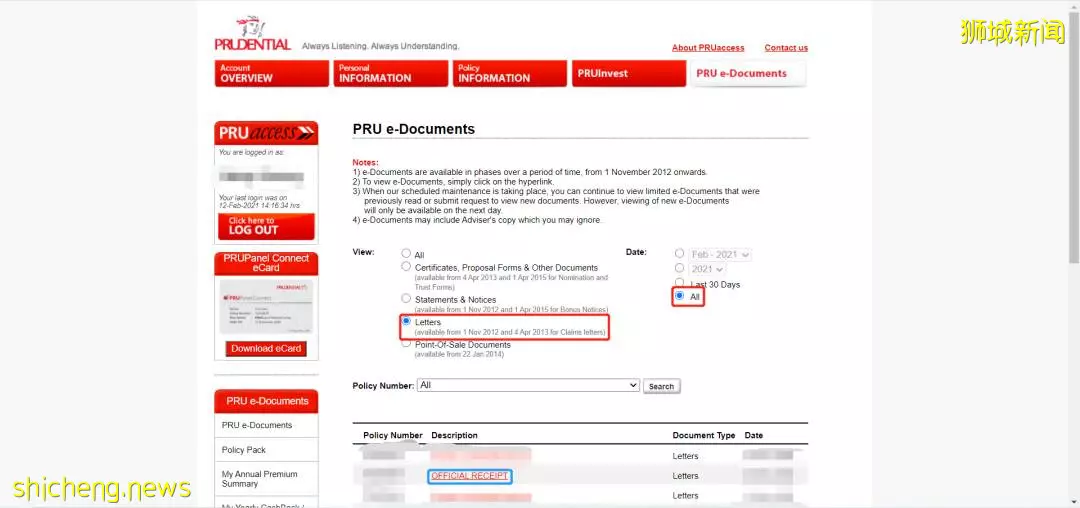1080x508 pixels.
Task: Click the Policy Number column header
Action: [x=393, y=436]
